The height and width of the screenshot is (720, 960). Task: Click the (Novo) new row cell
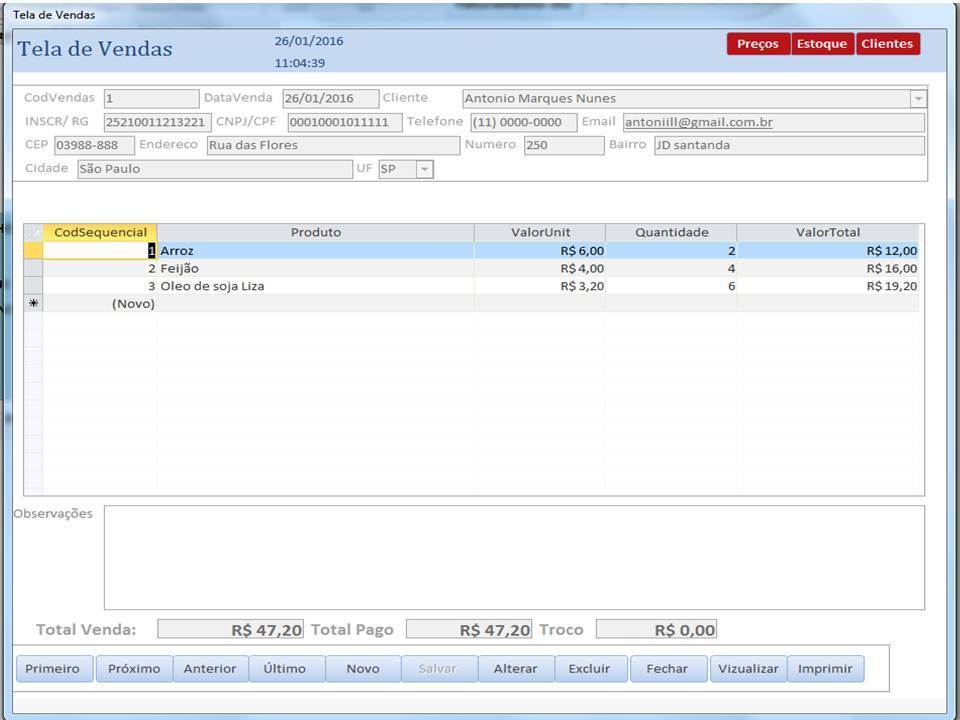100,304
